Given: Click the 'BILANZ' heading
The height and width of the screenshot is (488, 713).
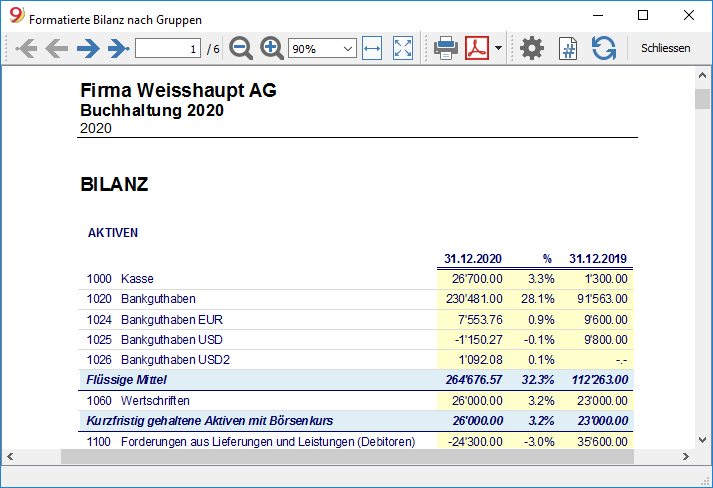Looking at the screenshot, I should click(114, 184).
